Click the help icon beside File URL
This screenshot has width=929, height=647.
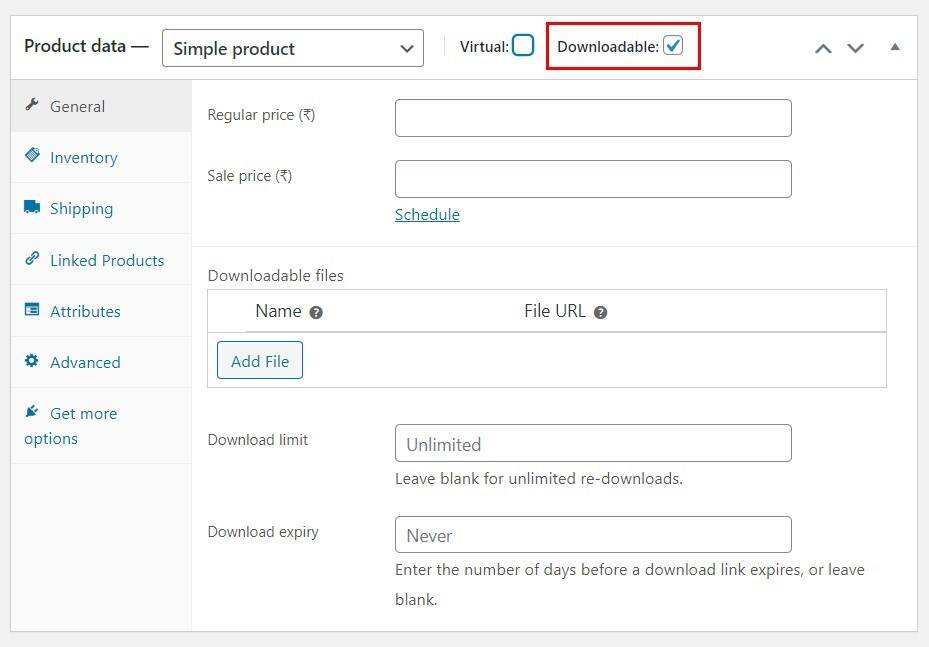[x=600, y=312]
